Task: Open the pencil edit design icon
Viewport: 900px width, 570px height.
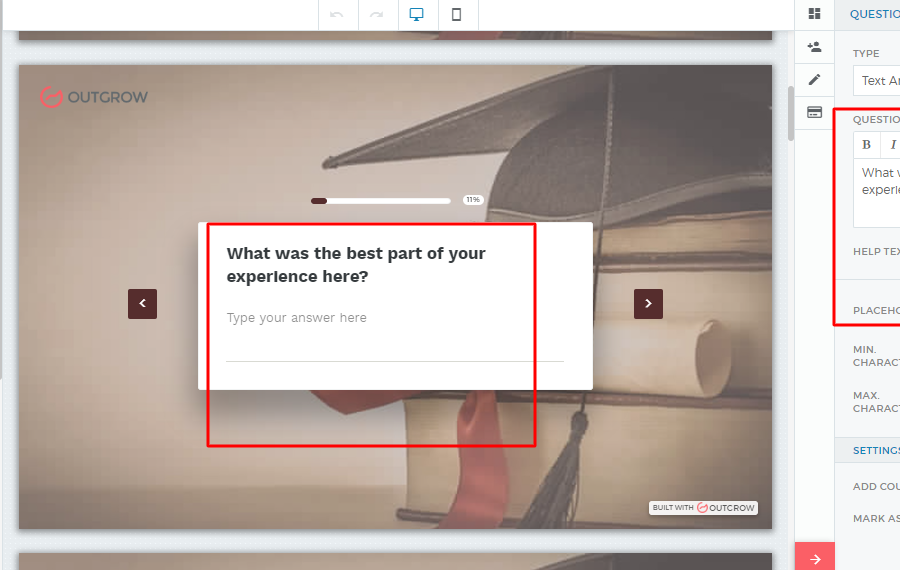Action: (x=814, y=80)
